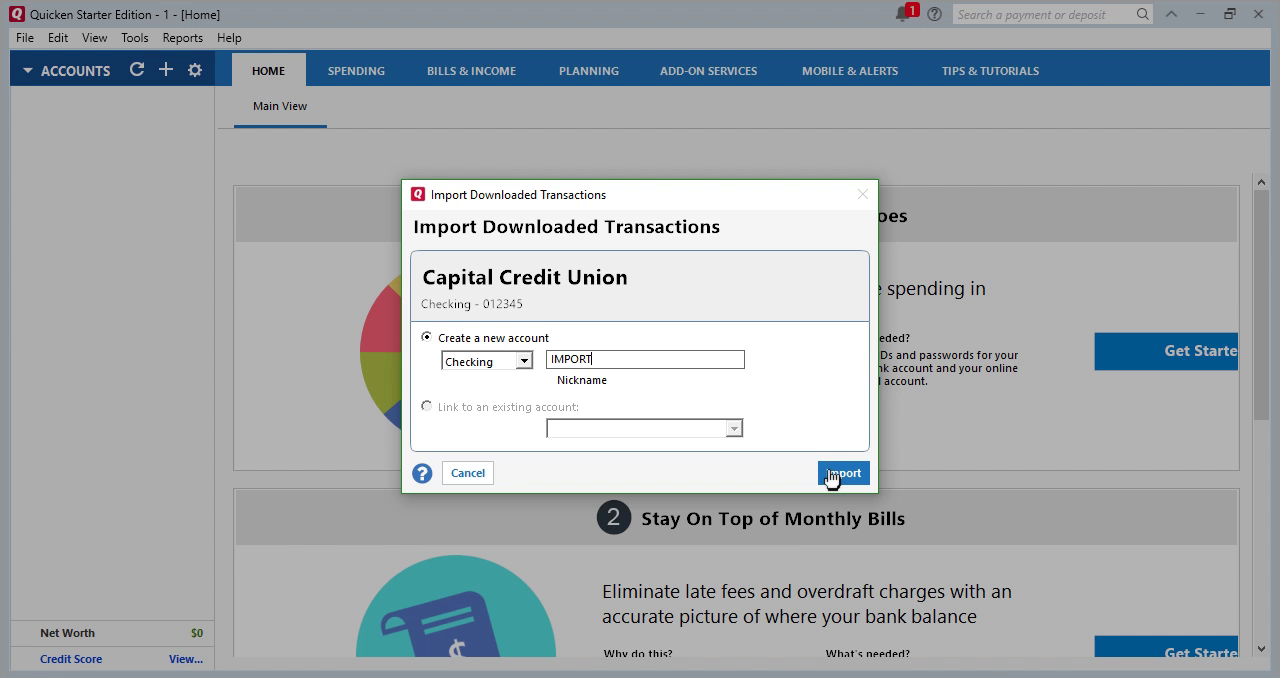Viewport: 1280px width, 678px height.
Task: Open the existing account dropdown list
Action: [x=734, y=428]
